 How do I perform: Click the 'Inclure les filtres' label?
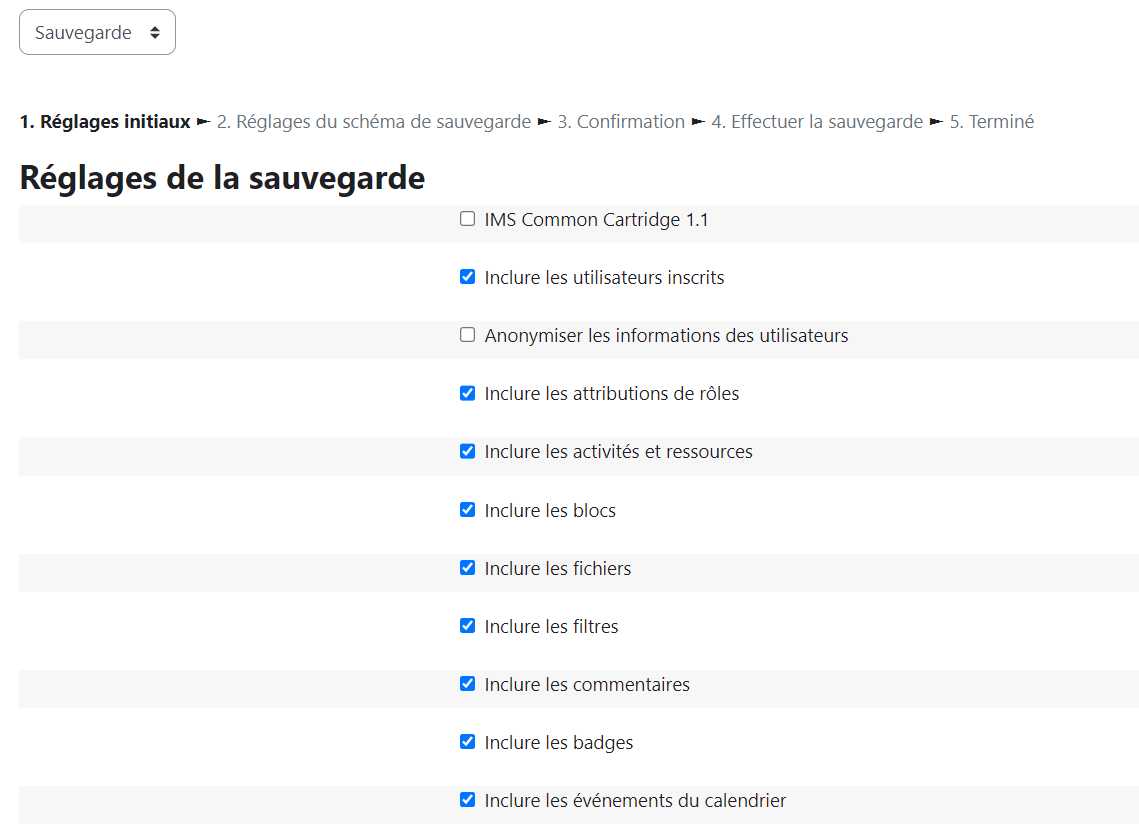[x=551, y=627]
